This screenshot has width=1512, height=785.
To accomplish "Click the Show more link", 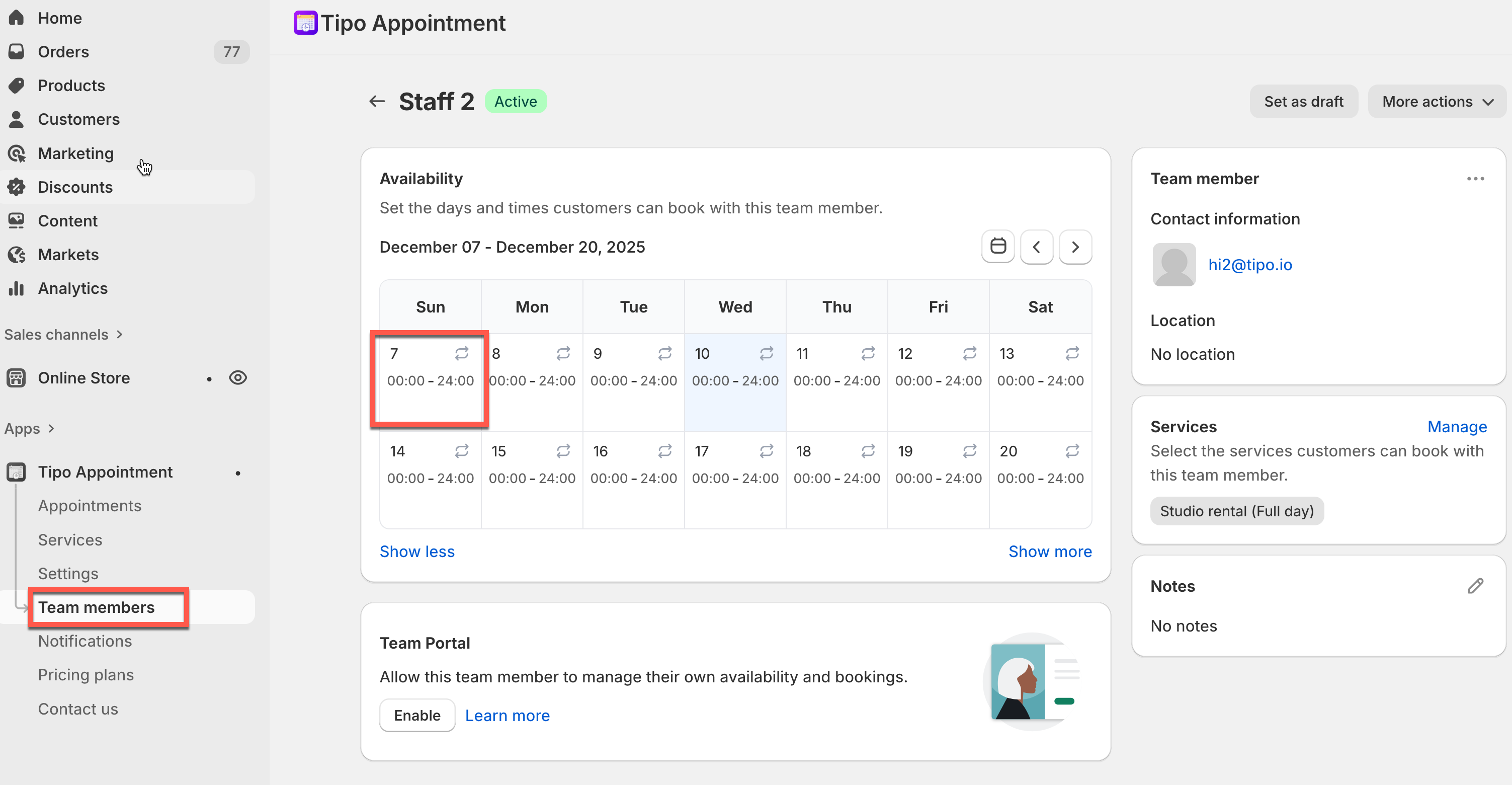I will [x=1049, y=551].
